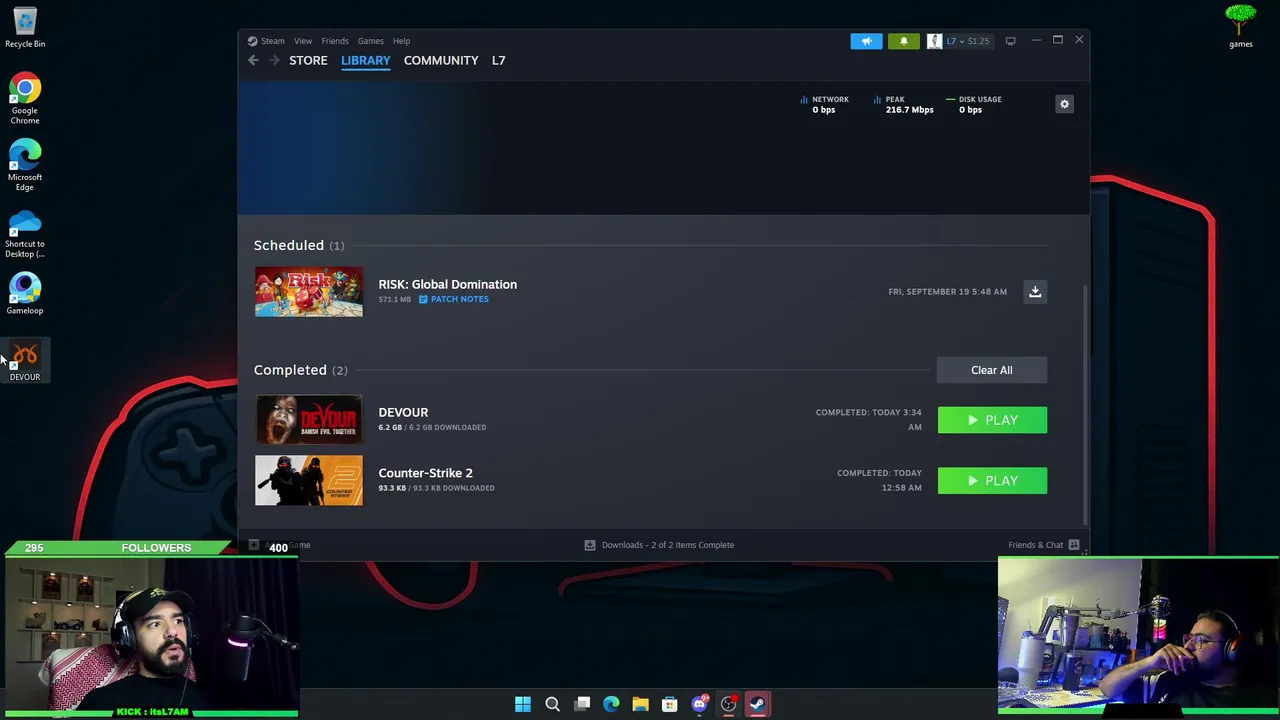Open the Counter-Strike 2 title link
The width and height of the screenshot is (1280, 720).
click(x=425, y=473)
